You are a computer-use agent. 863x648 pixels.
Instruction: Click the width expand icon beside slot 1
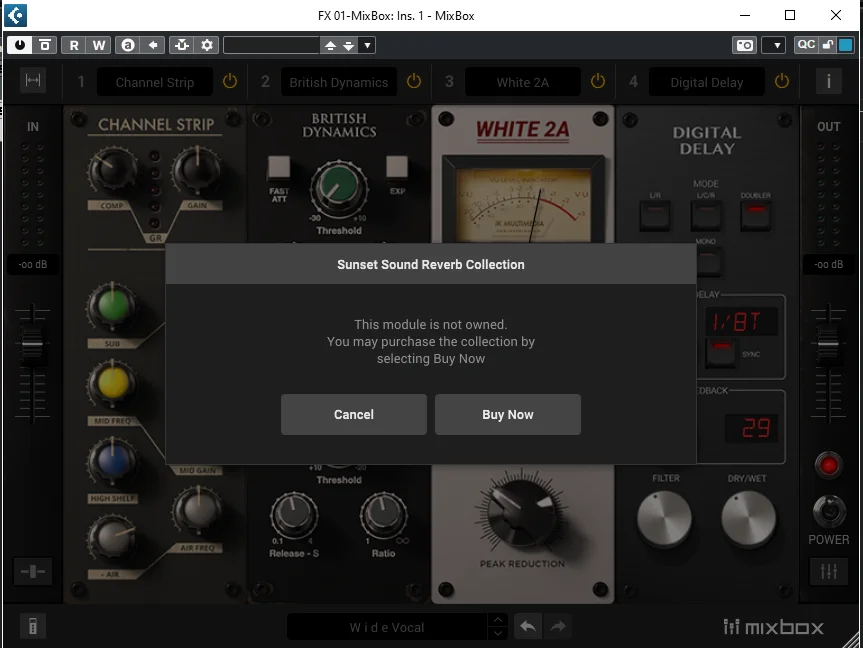[x=33, y=80]
